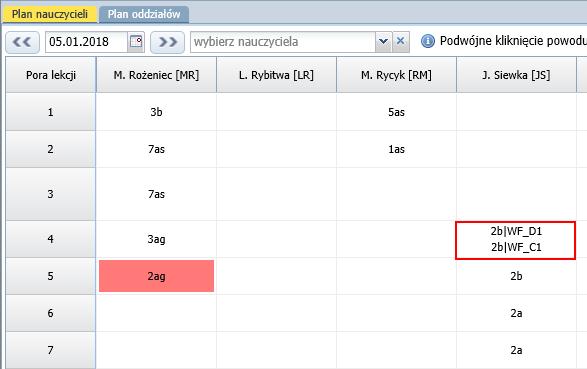Click the 2a lesson in row 7
Viewport: 587px width, 369px height.
516,350
